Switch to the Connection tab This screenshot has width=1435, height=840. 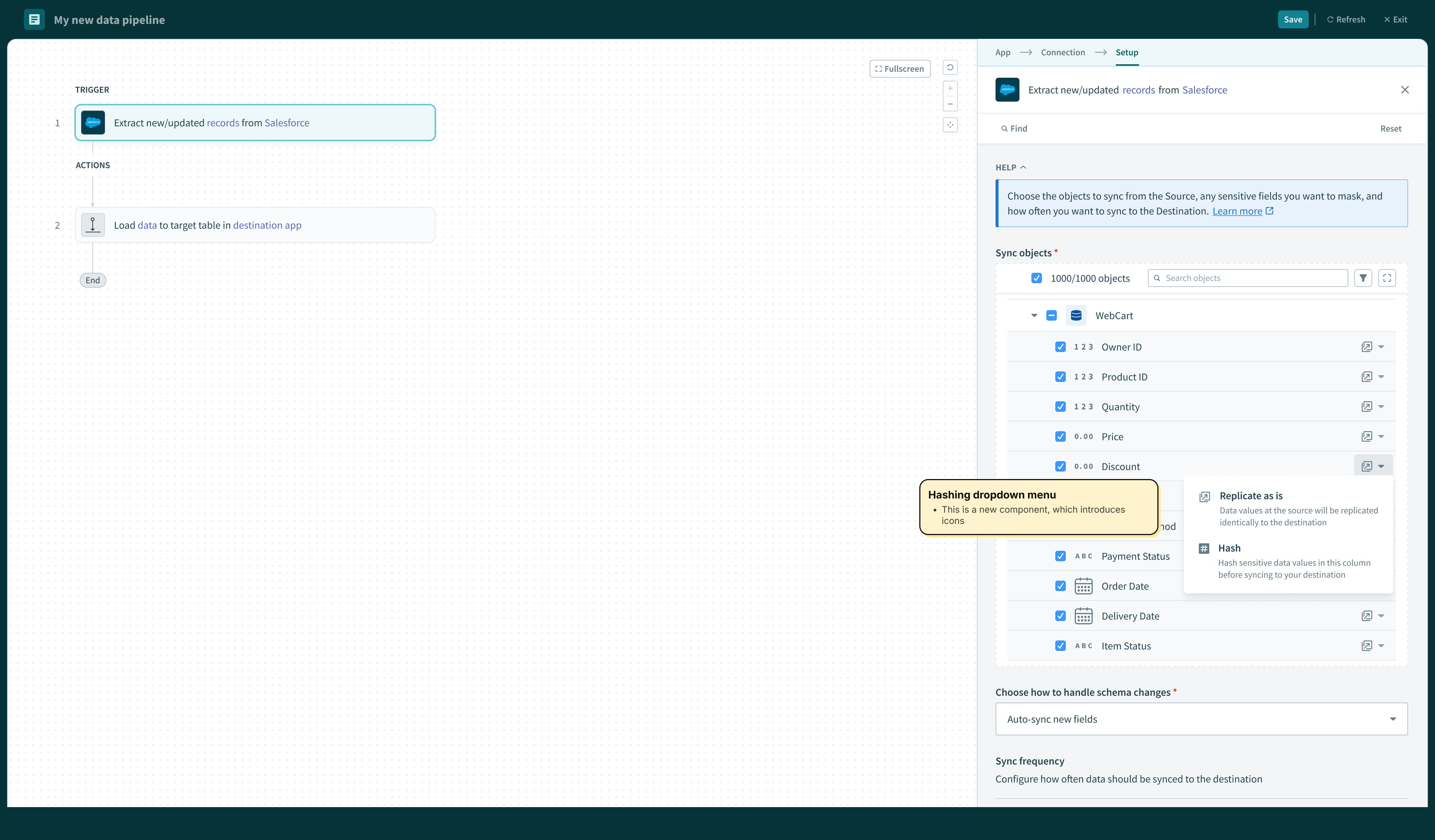pos(1062,52)
